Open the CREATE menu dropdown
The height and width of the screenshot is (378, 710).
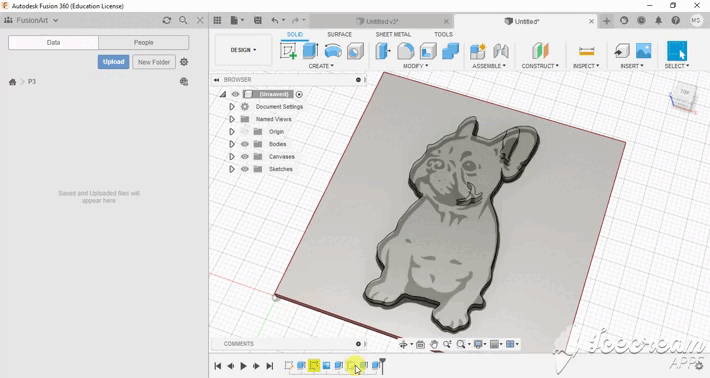(x=321, y=66)
